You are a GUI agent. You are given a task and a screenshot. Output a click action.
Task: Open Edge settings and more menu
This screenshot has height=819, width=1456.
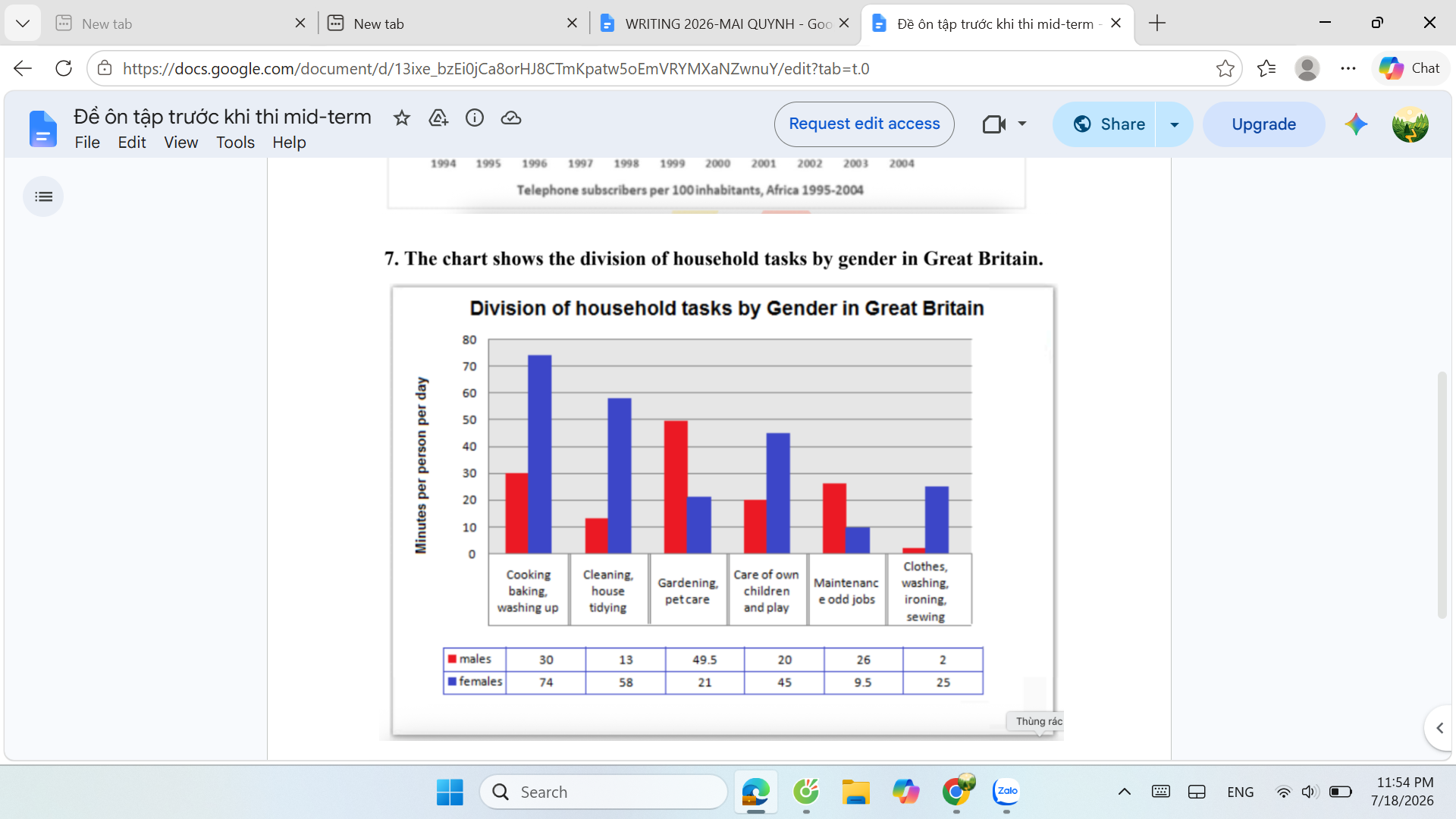click(1348, 68)
